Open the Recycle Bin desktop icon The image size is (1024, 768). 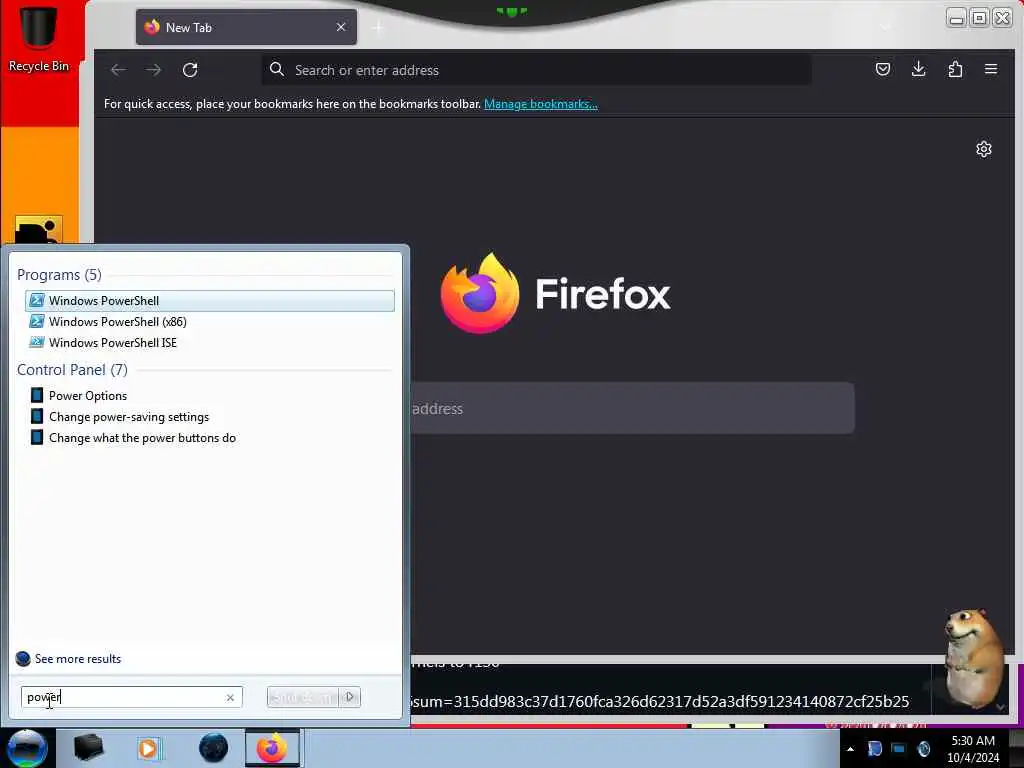(x=39, y=38)
